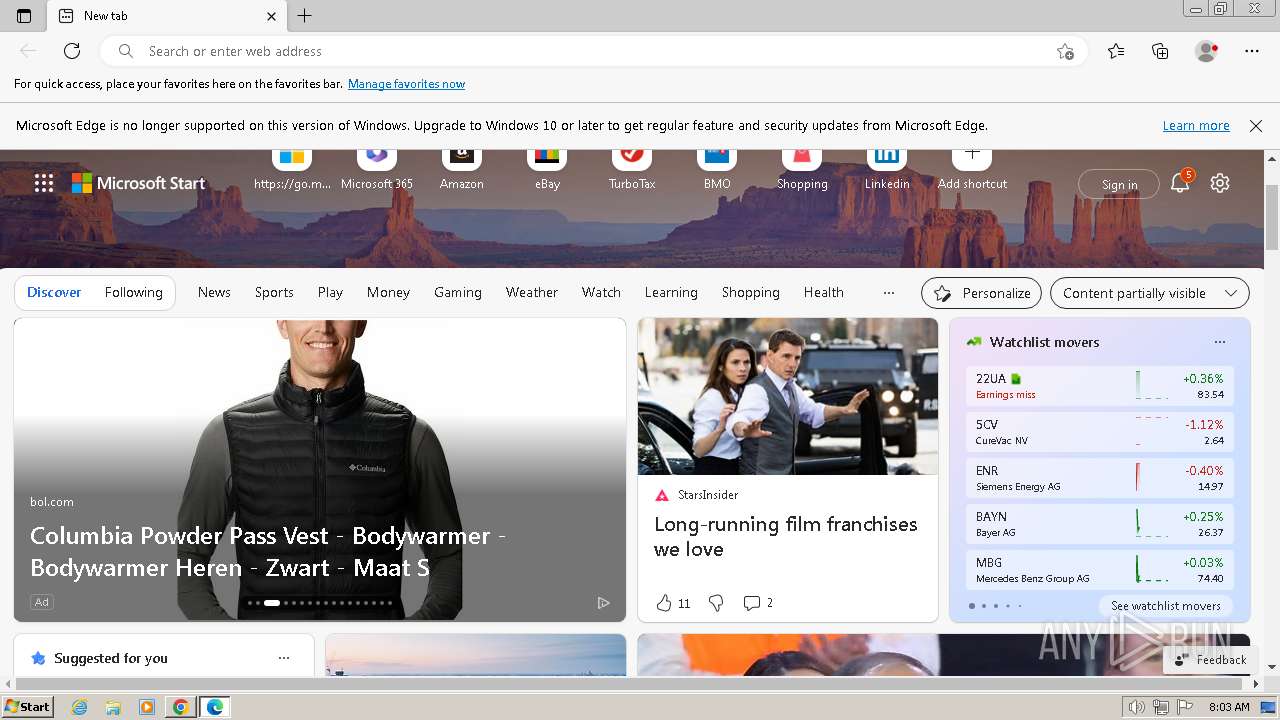Open the Health category
1280x720 pixels.
point(824,292)
